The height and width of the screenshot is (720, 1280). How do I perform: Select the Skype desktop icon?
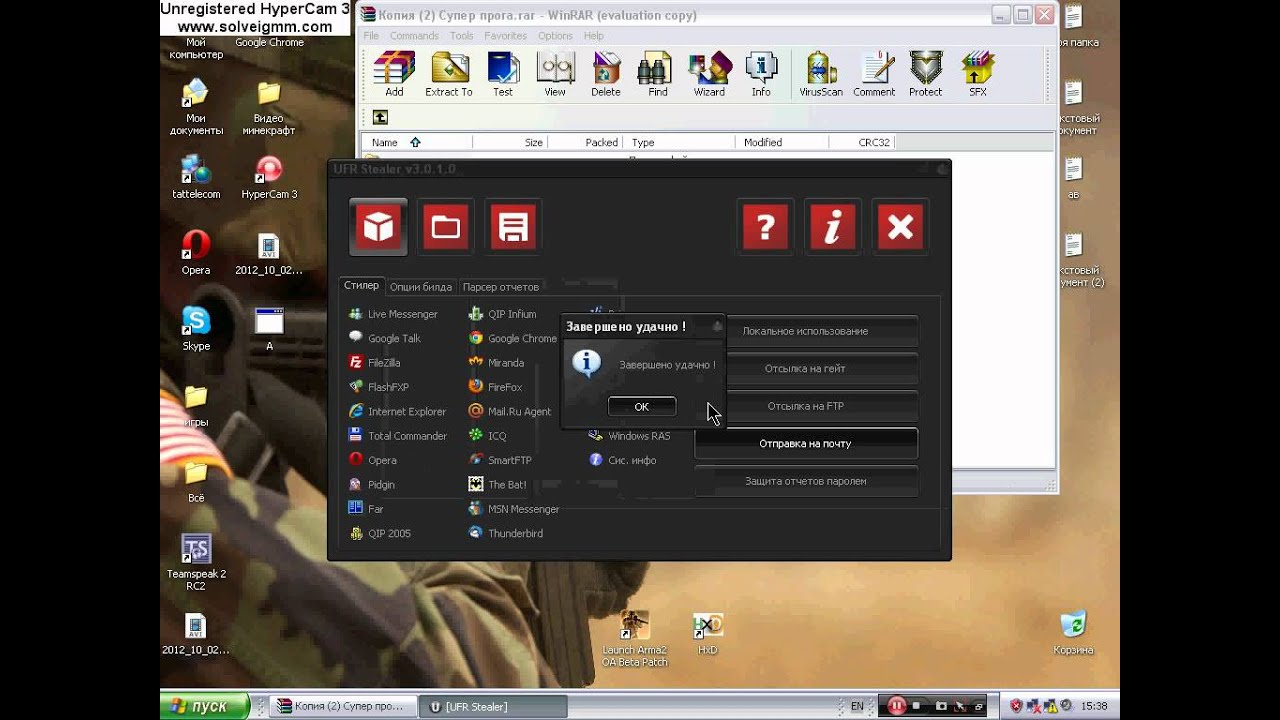pyautogui.click(x=196, y=329)
